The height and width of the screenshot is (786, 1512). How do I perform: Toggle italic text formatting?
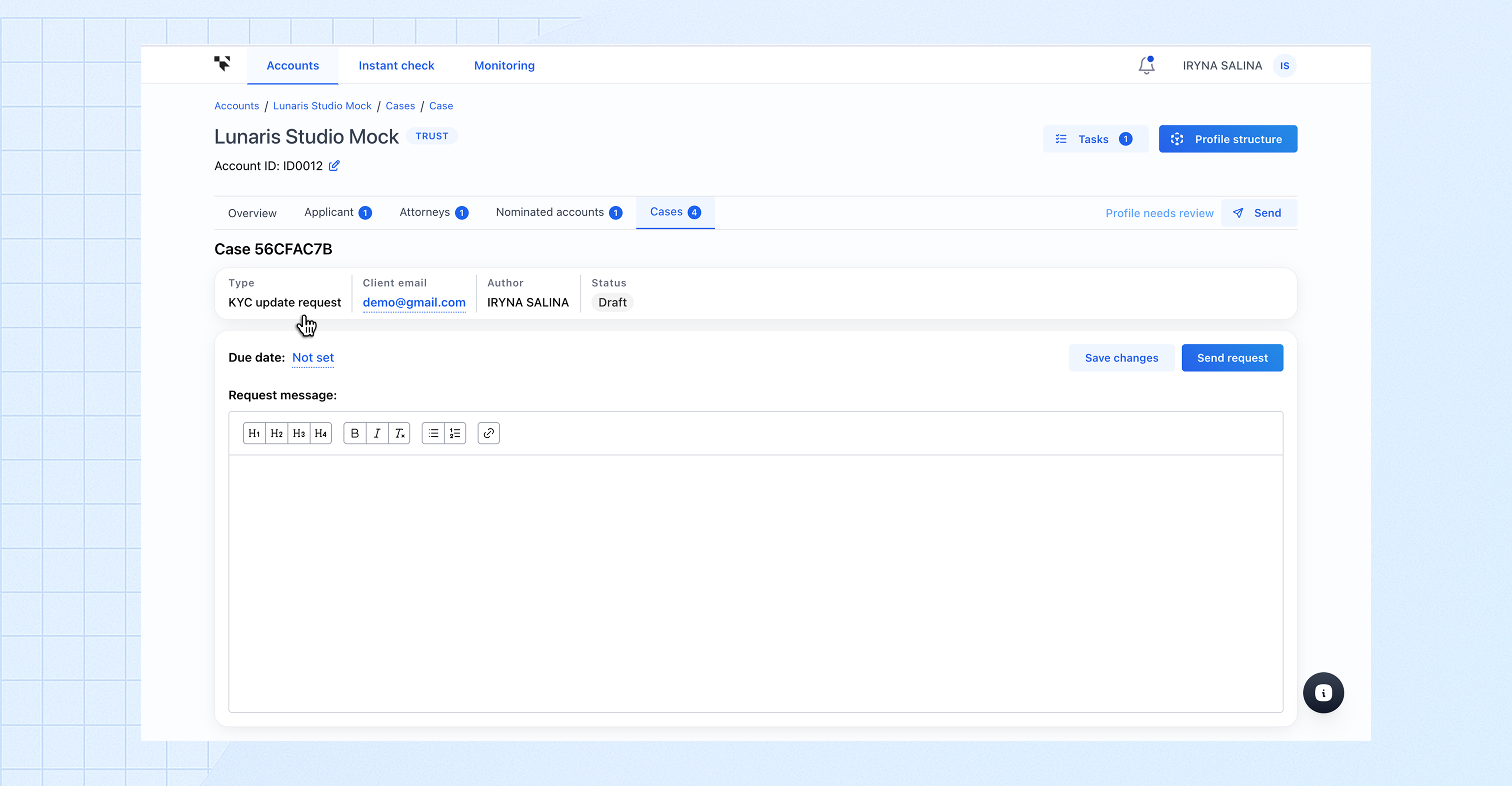377,433
